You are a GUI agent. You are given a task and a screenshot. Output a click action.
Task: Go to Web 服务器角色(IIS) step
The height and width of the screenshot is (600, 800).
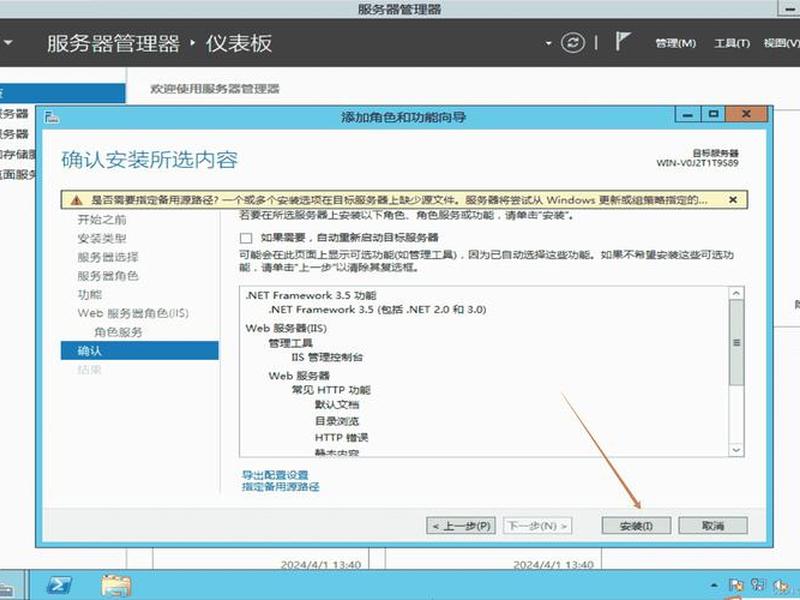(x=133, y=313)
